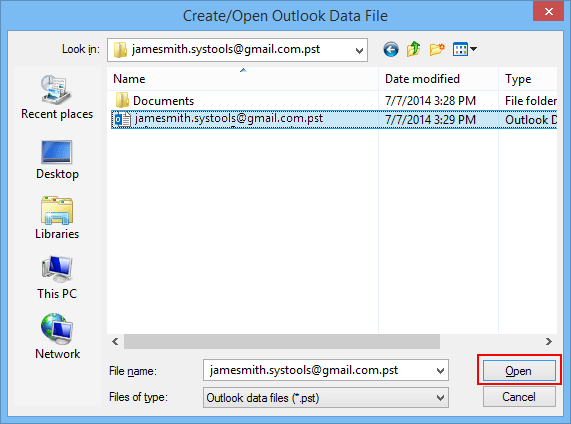571x424 pixels.
Task: Open Libraries from the places bar
Action: click(x=57, y=218)
